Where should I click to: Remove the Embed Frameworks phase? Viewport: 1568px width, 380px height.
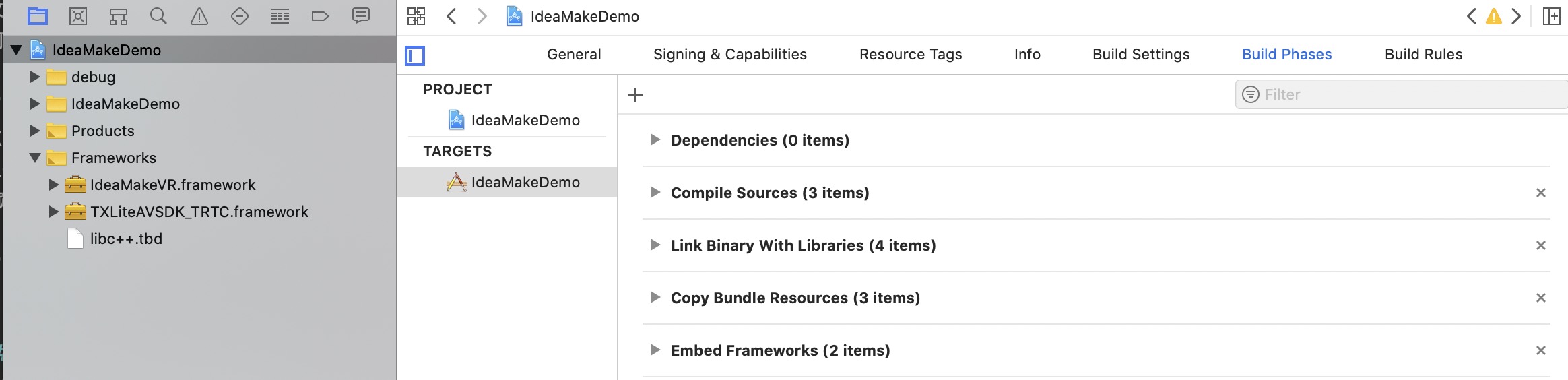coord(1540,350)
